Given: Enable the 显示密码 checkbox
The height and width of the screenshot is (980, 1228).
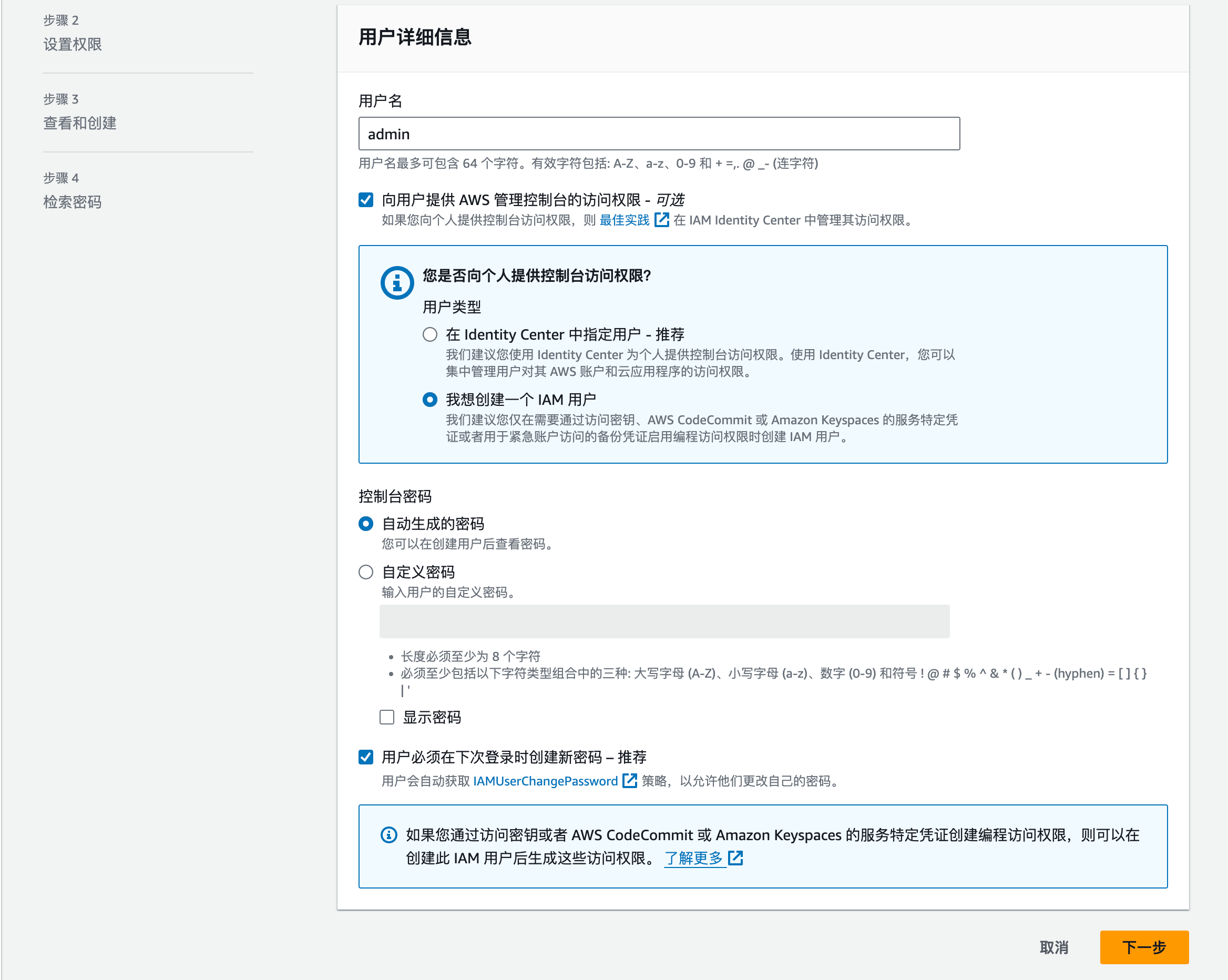Looking at the screenshot, I should (x=387, y=717).
